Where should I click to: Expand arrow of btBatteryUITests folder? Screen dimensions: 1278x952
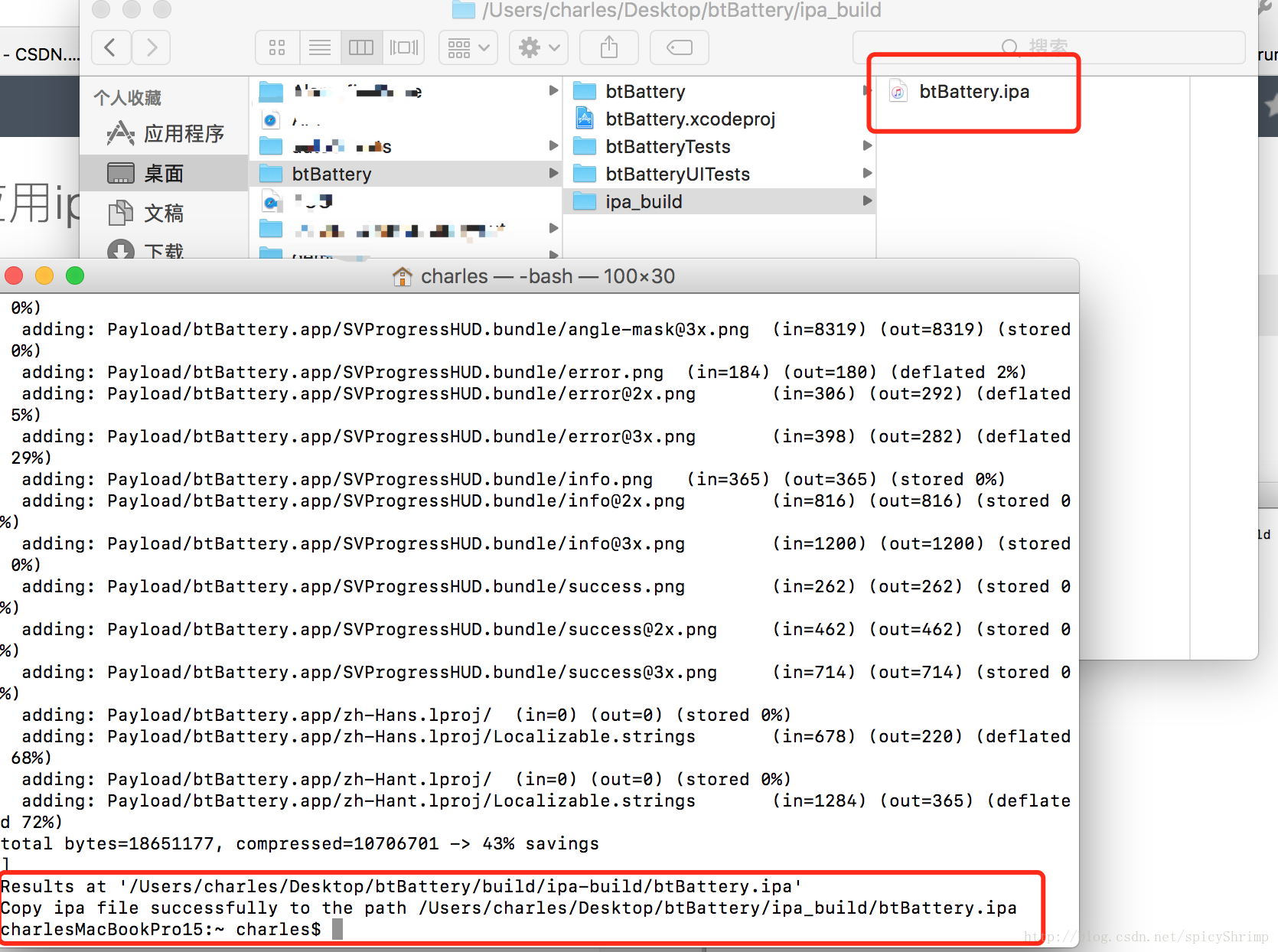[x=867, y=173]
